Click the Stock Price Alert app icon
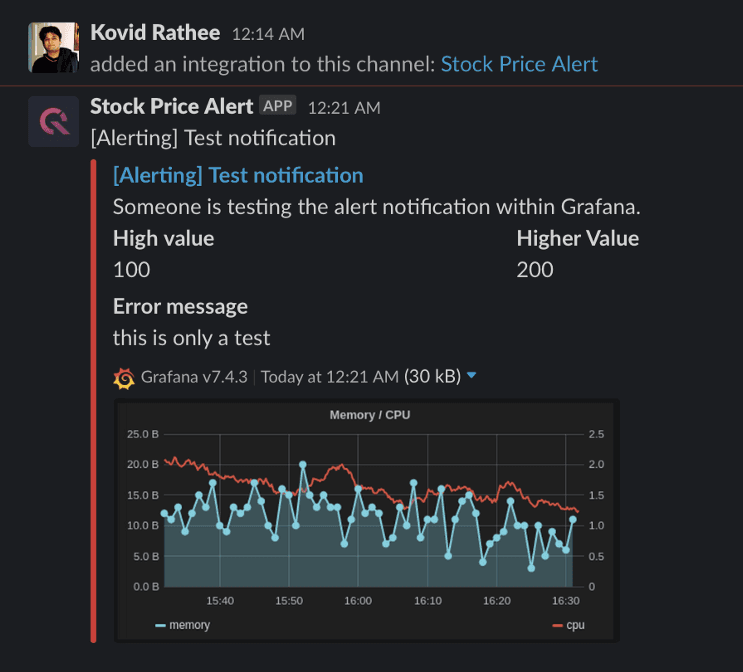743x672 pixels. [53, 121]
